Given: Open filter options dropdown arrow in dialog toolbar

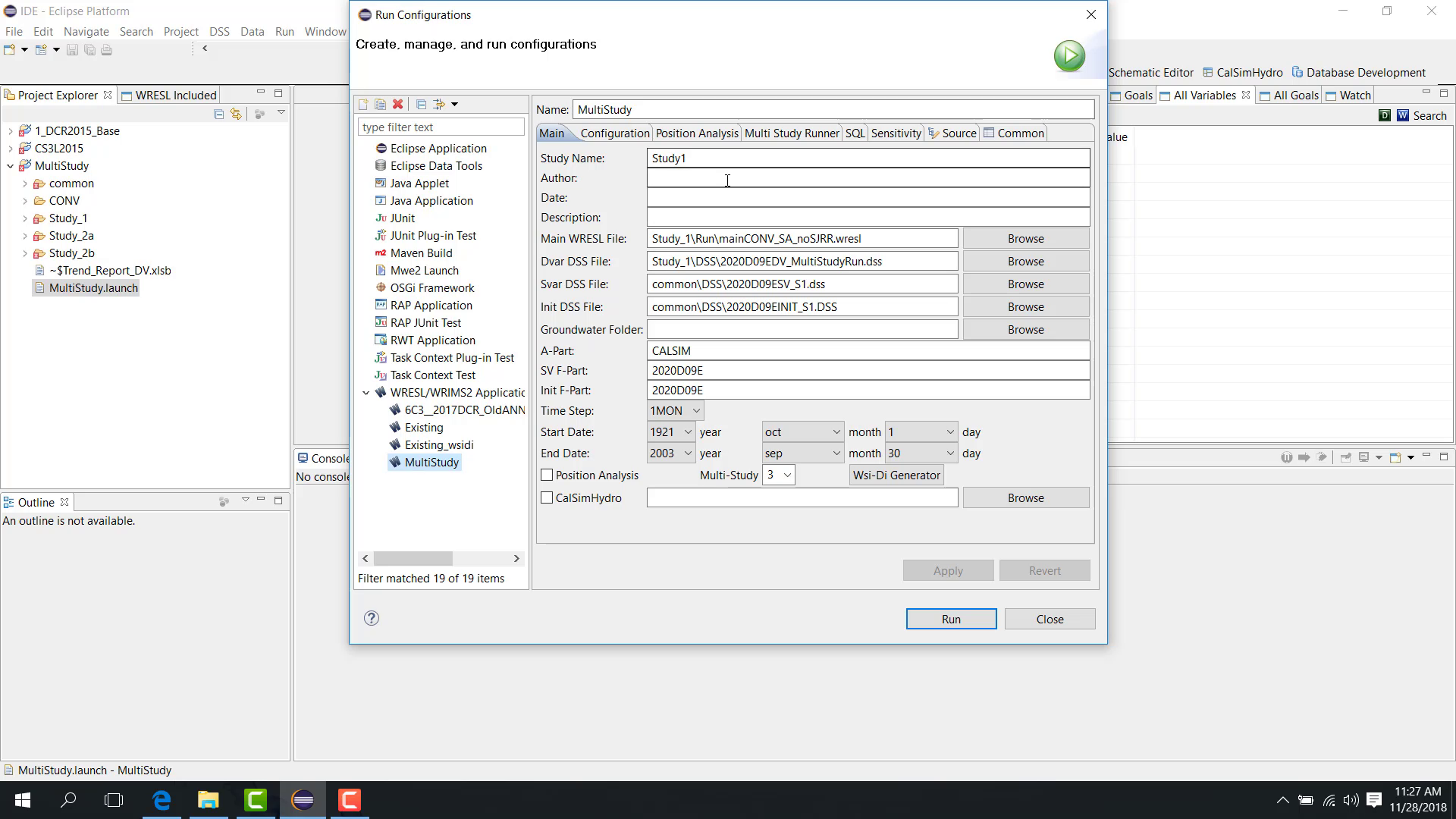Looking at the screenshot, I should pyautogui.click(x=454, y=104).
